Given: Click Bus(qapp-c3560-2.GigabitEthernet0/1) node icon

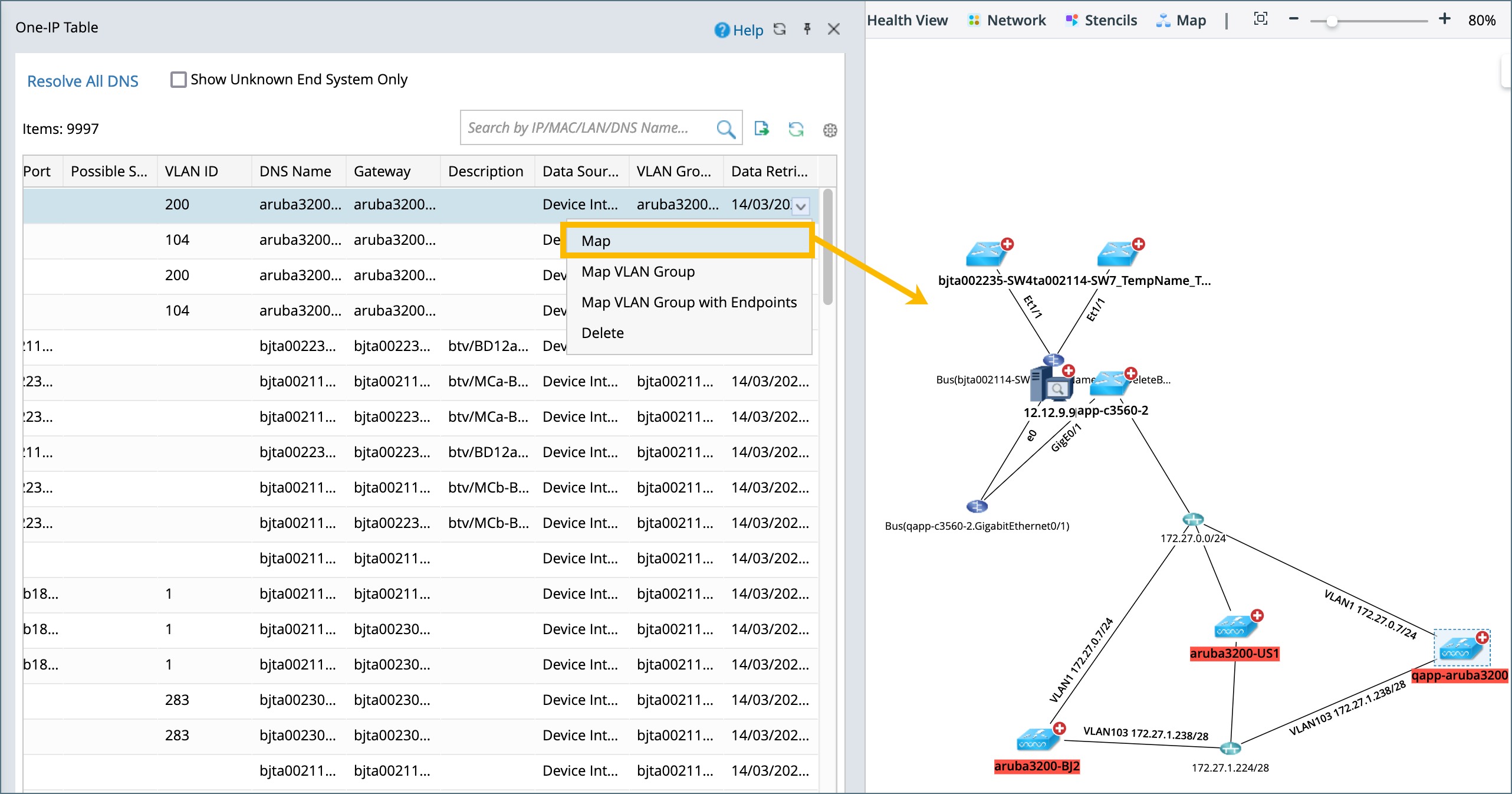Looking at the screenshot, I should pyautogui.click(x=977, y=507).
